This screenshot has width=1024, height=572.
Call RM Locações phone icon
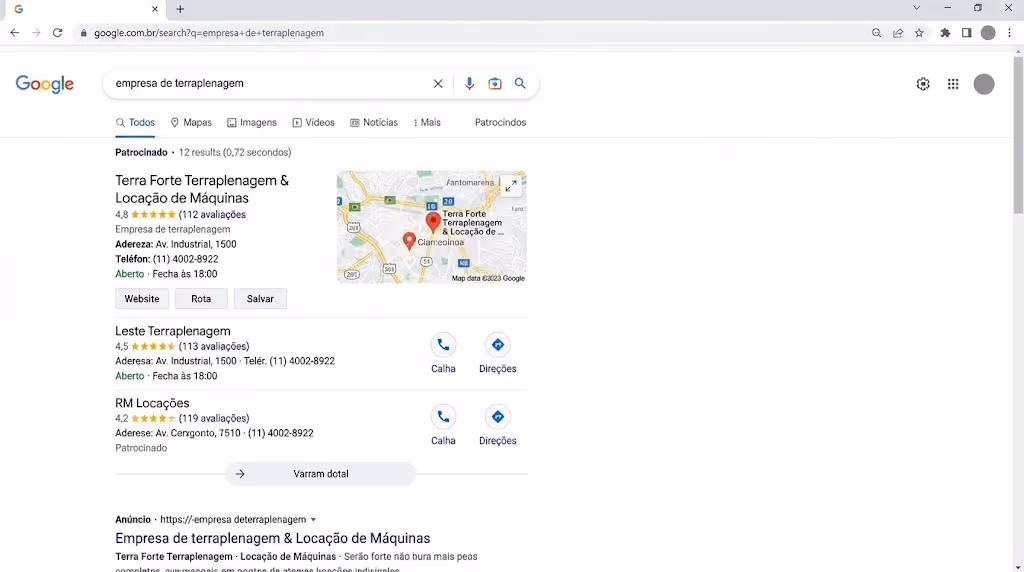coord(443,417)
